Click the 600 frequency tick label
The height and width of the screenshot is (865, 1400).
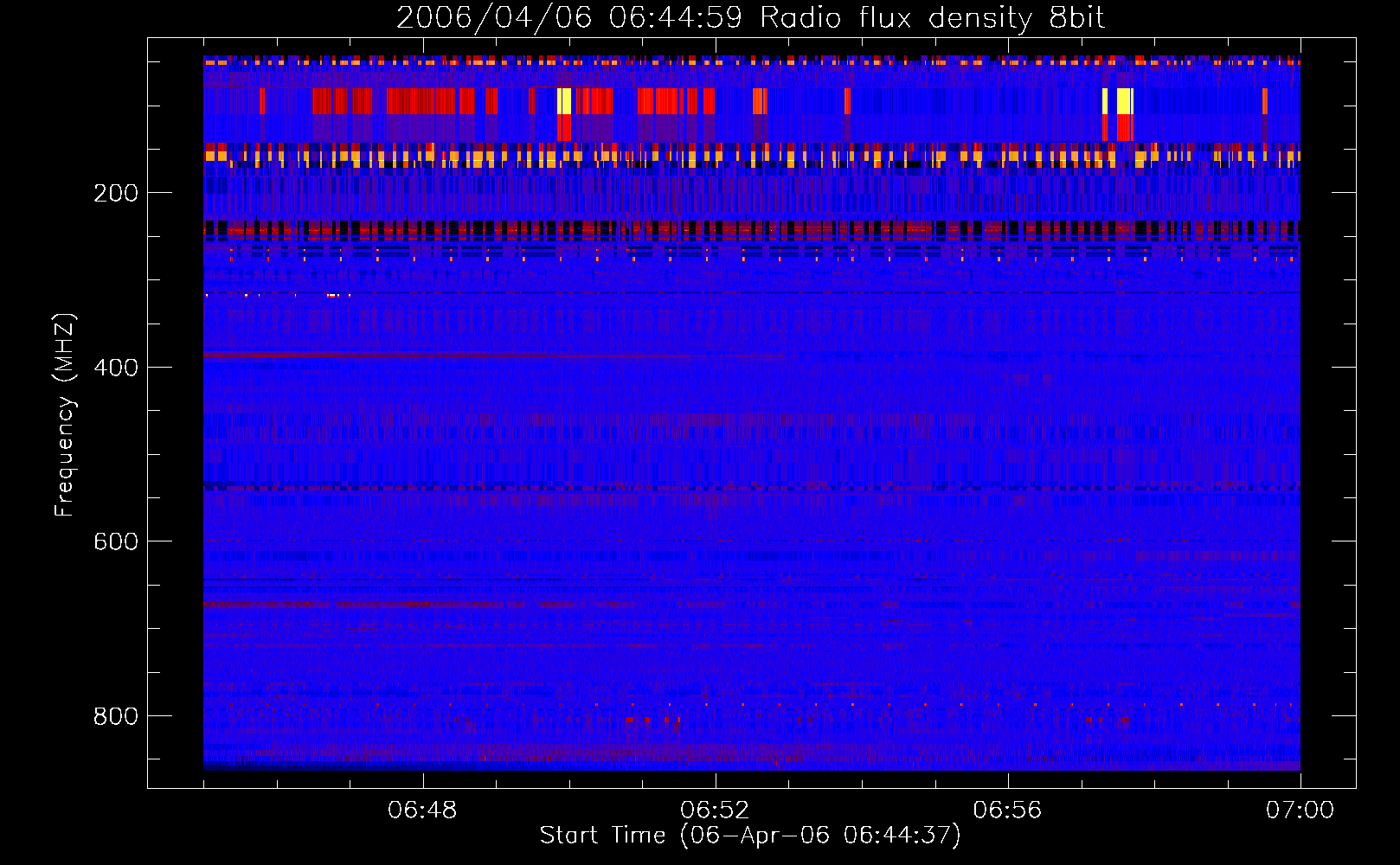116,541
